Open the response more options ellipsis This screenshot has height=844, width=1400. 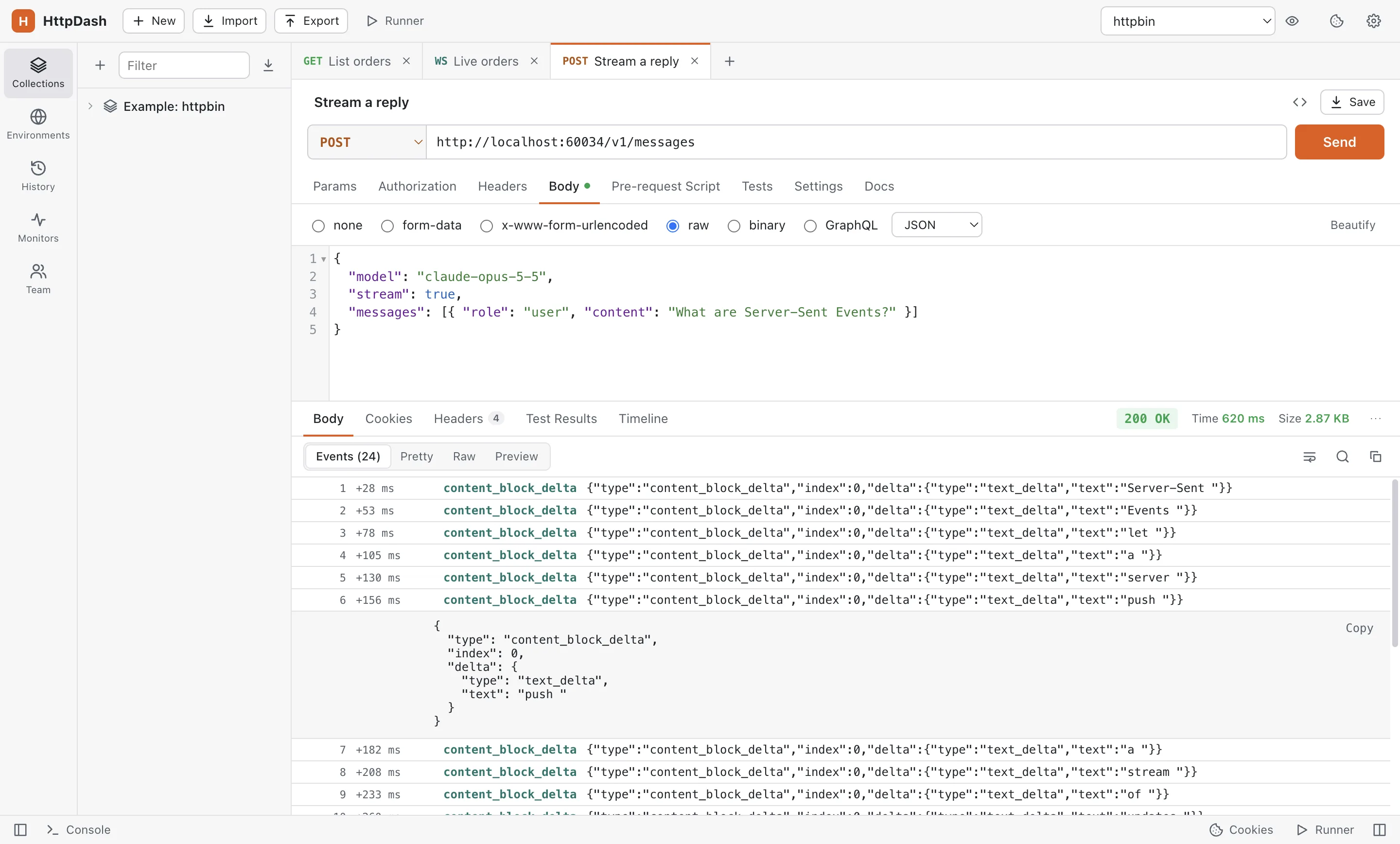(1376, 419)
